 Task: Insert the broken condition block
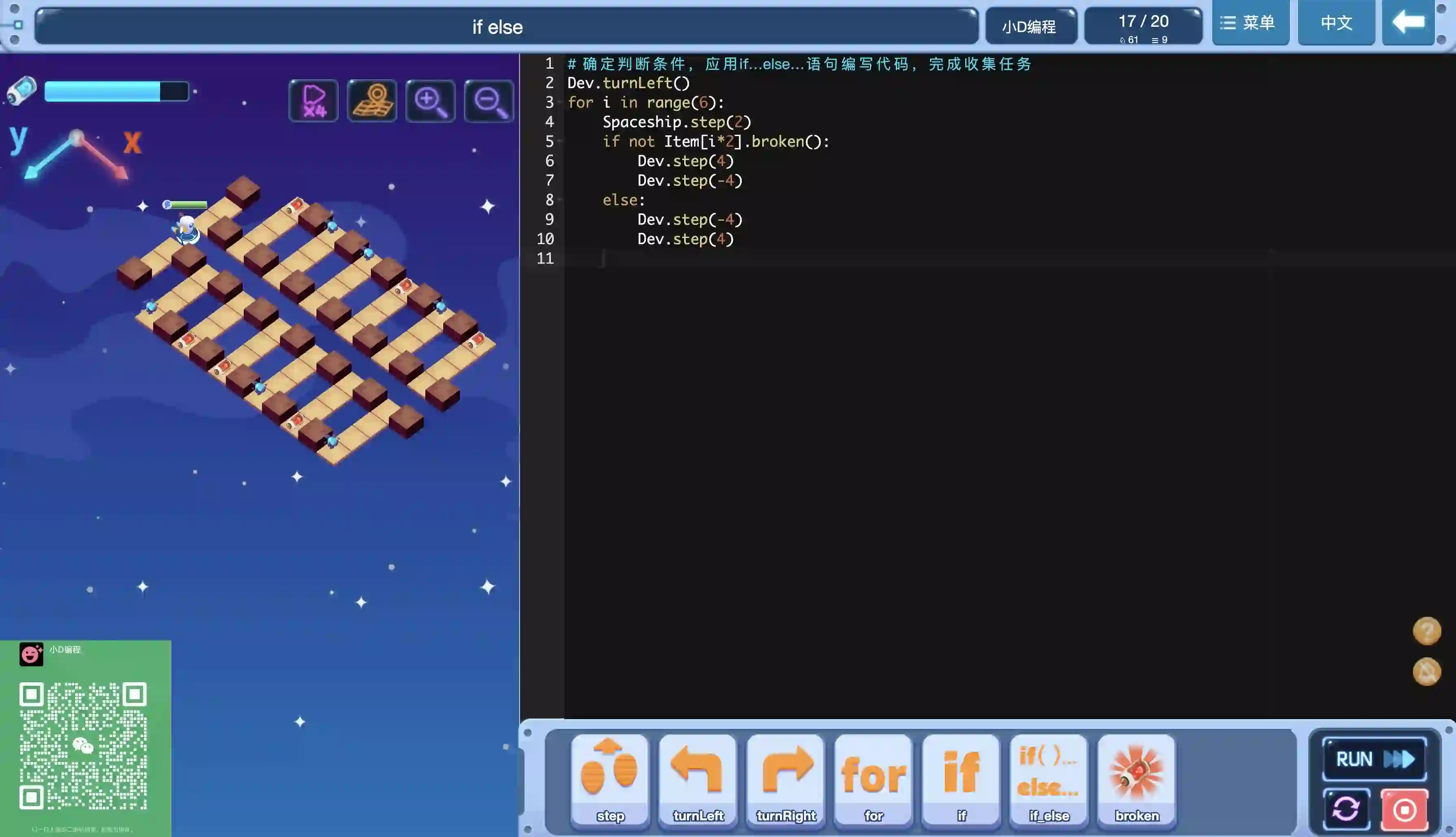tap(1137, 780)
